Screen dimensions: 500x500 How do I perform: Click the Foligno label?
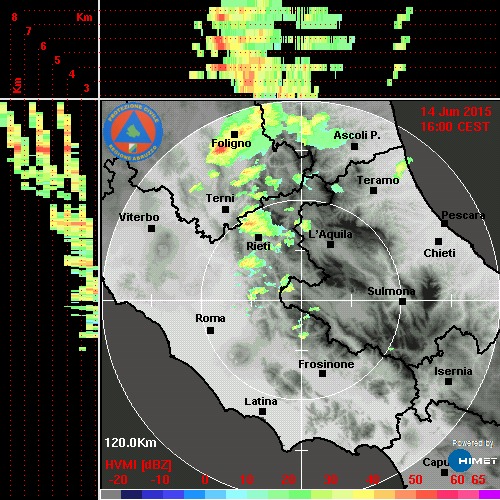231,143
